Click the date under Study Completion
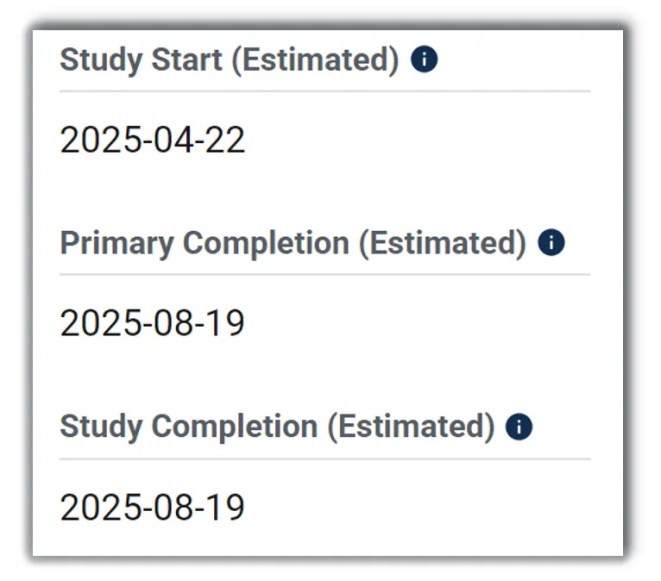Image resolution: width=661 pixels, height=581 pixels. click(152, 508)
